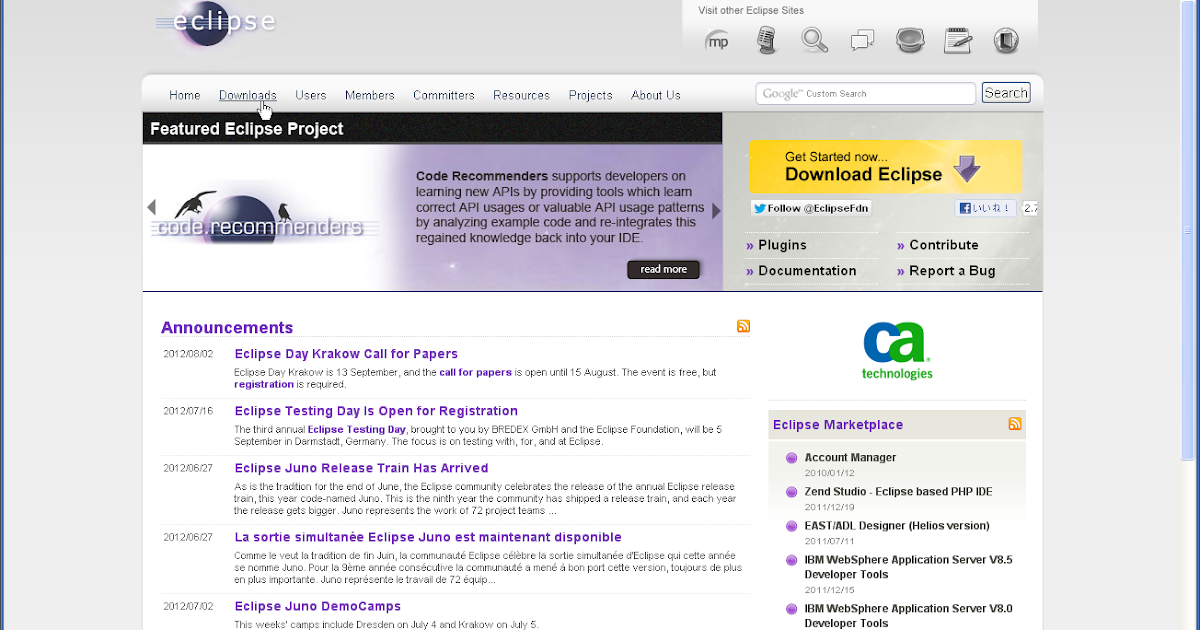Go to next featured project with right arrow
The height and width of the screenshot is (630, 1200).
coord(716,211)
